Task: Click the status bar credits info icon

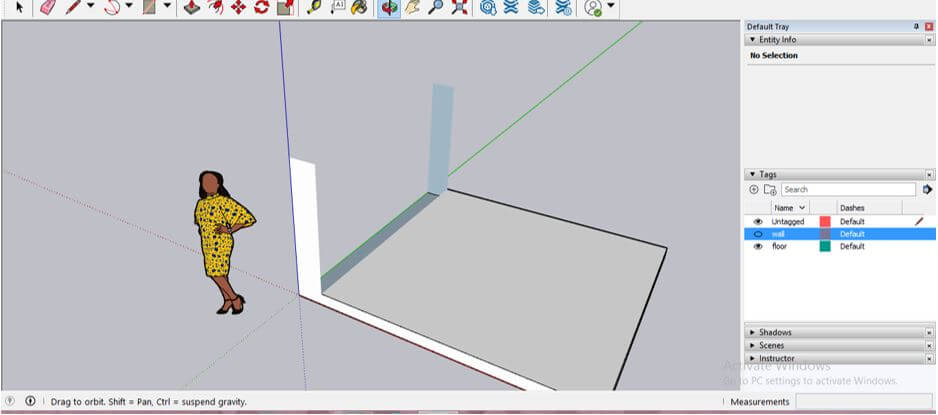Action: [30, 401]
